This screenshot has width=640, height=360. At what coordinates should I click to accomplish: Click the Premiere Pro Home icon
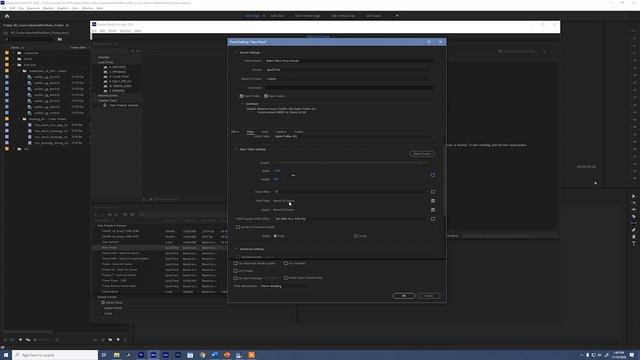(7, 16)
